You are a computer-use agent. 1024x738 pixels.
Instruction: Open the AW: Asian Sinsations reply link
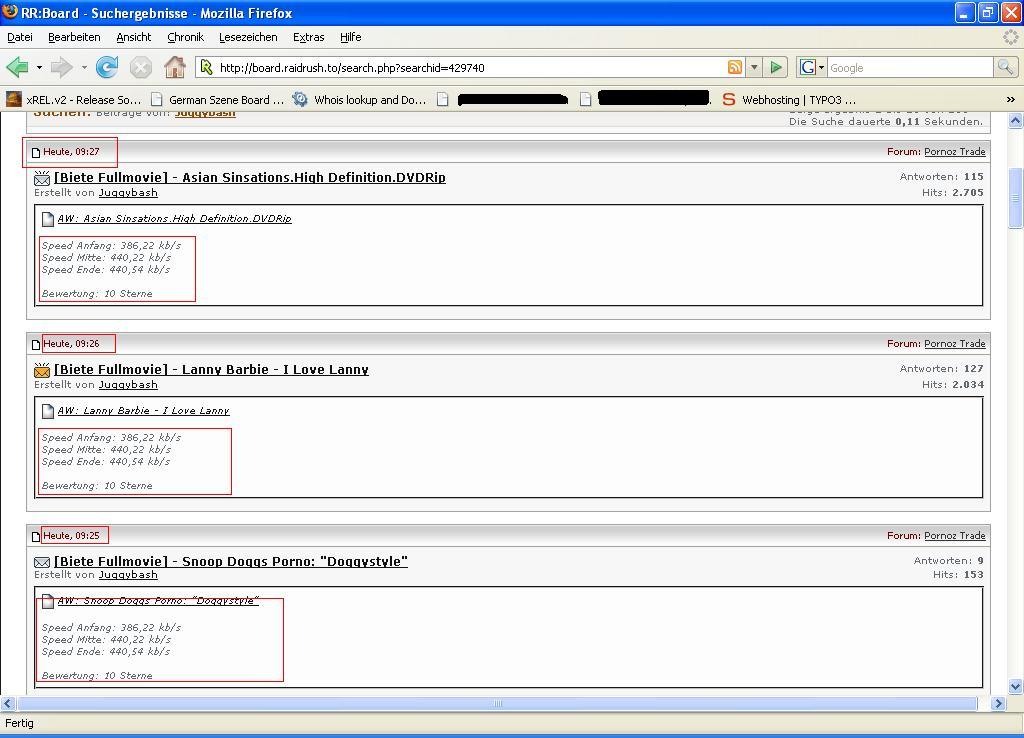point(174,219)
